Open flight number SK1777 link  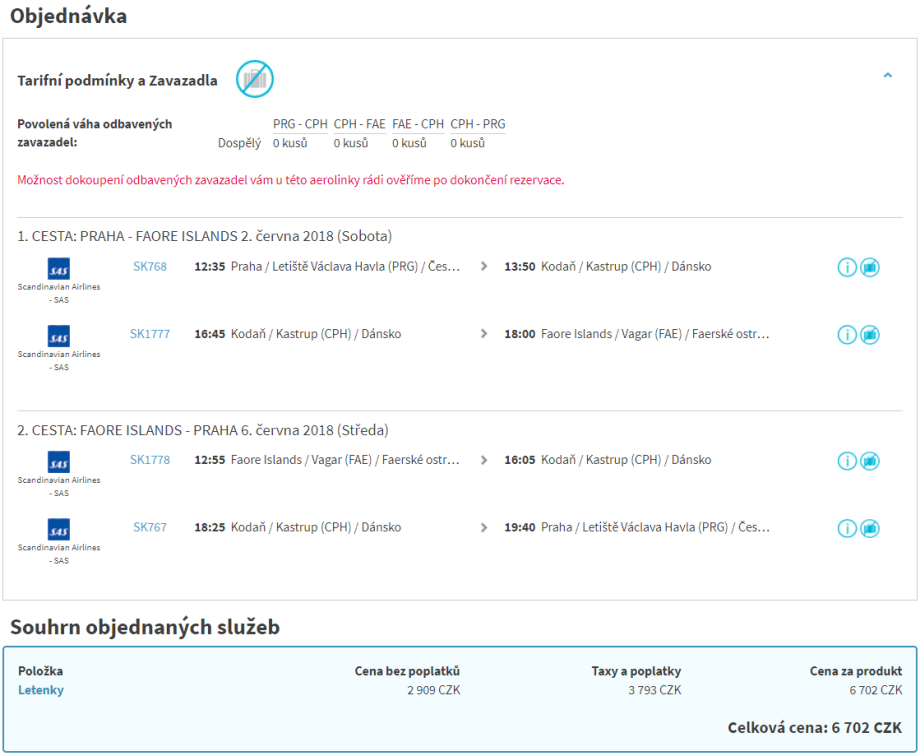150,334
